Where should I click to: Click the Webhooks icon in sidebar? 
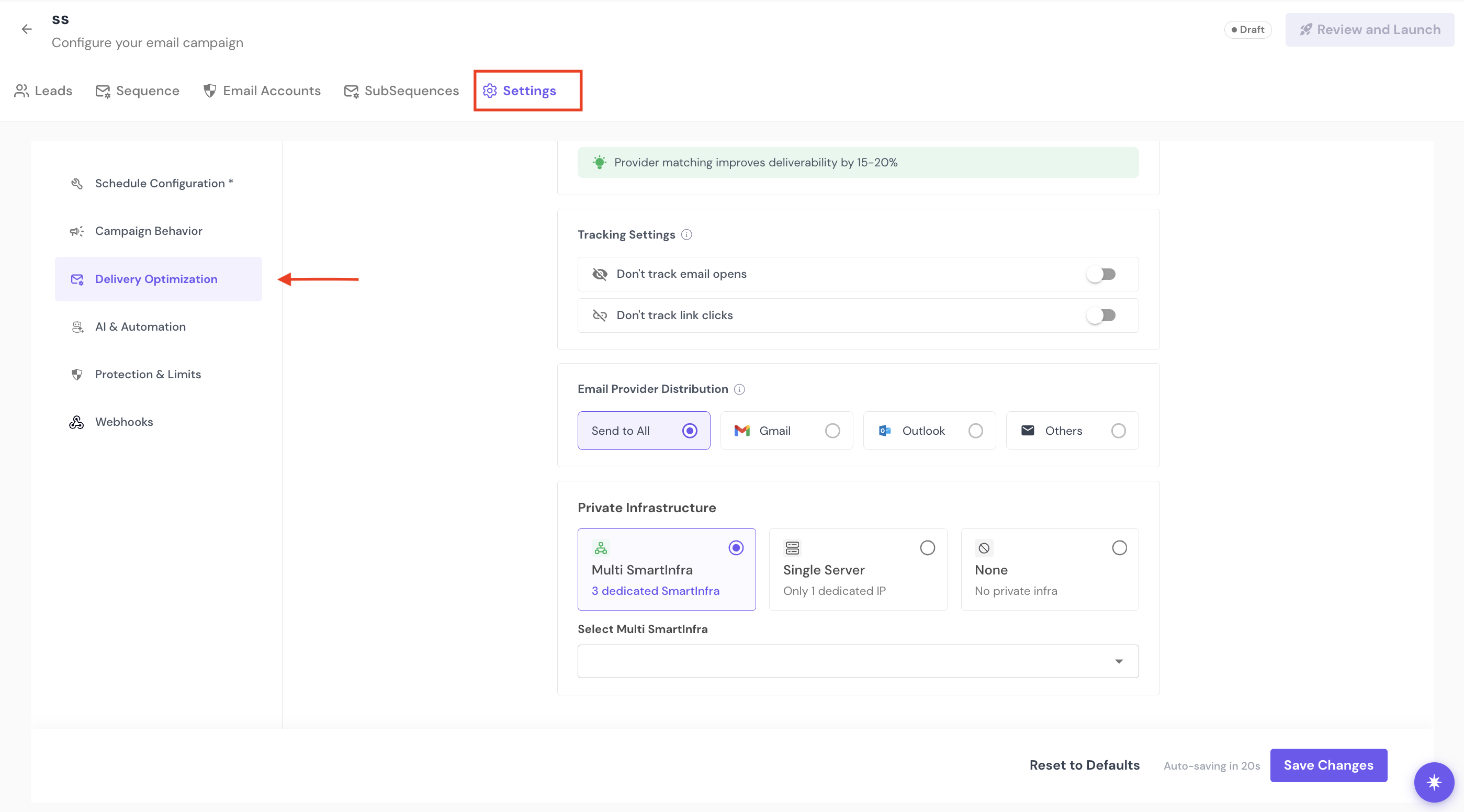[77, 422]
